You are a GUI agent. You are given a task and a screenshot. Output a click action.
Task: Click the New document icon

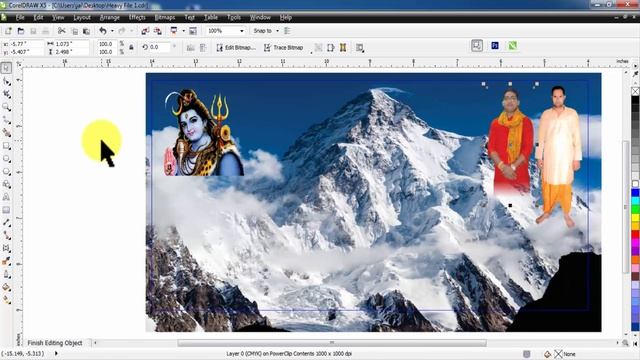click(x=8, y=31)
